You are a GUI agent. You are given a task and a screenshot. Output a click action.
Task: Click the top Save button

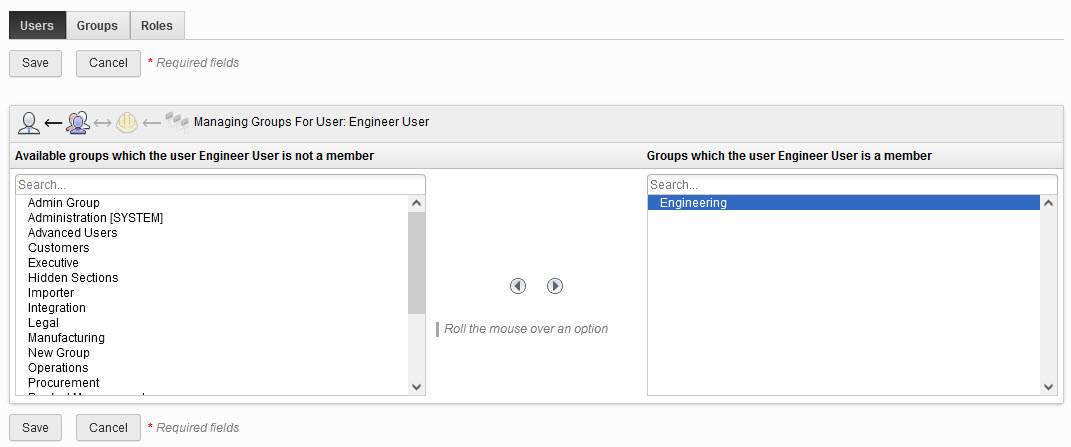tap(36, 63)
